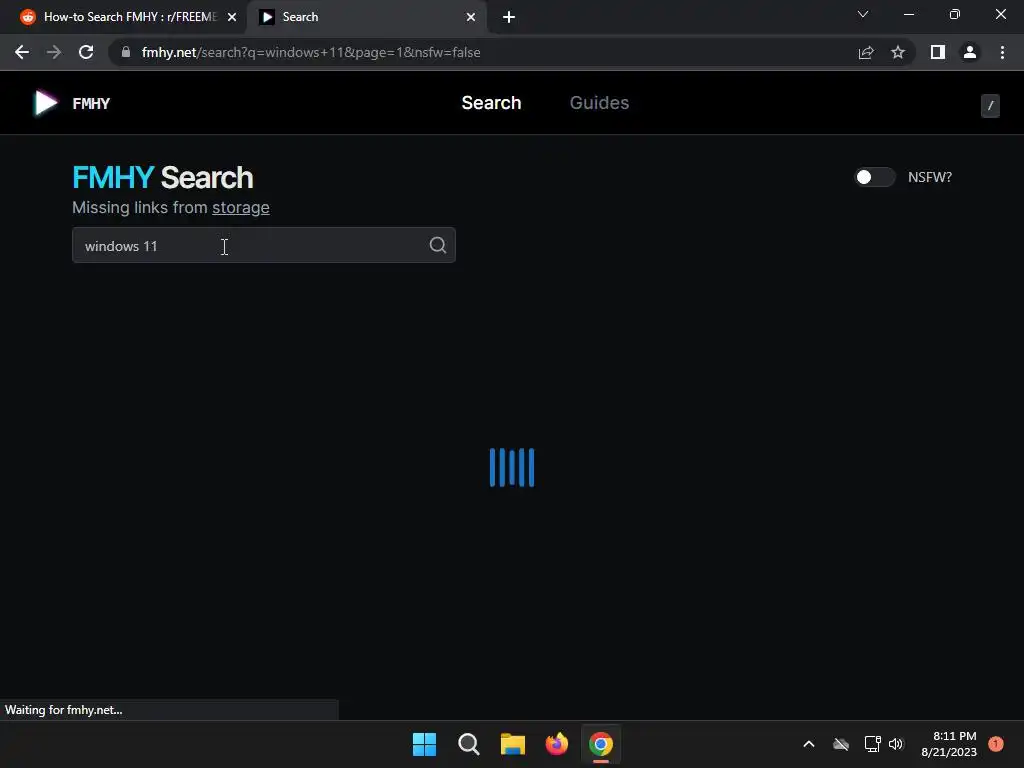The height and width of the screenshot is (768, 1024).
Task: Click the address bar URL
Action: [311, 52]
